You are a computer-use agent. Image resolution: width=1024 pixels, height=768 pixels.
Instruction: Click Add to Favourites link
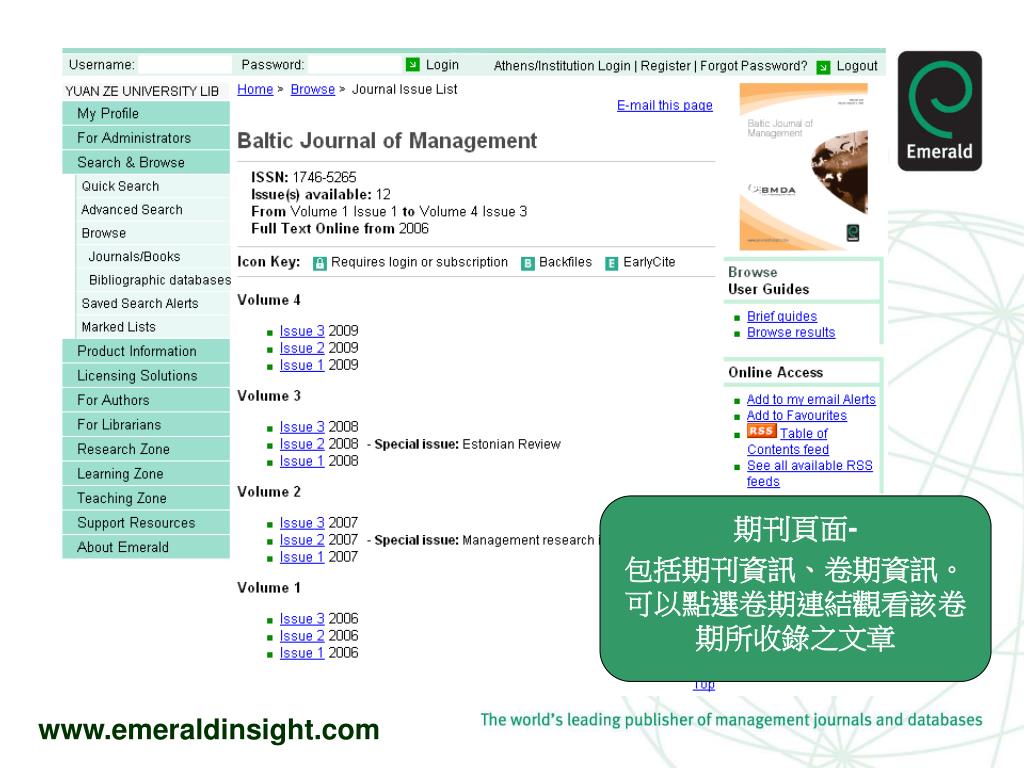coord(797,415)
